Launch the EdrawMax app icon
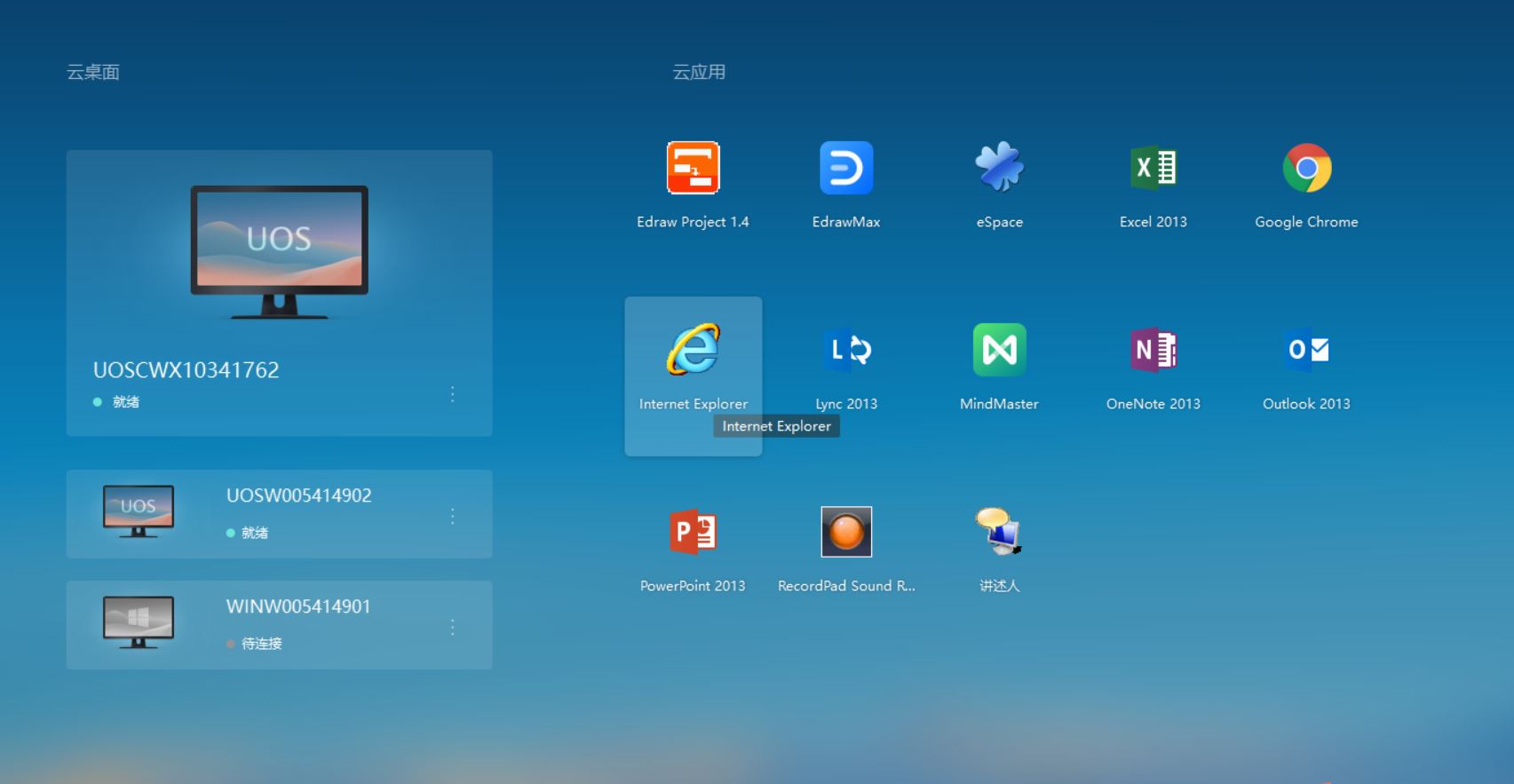The image size is (1514, 784). [x=846, y=168]
